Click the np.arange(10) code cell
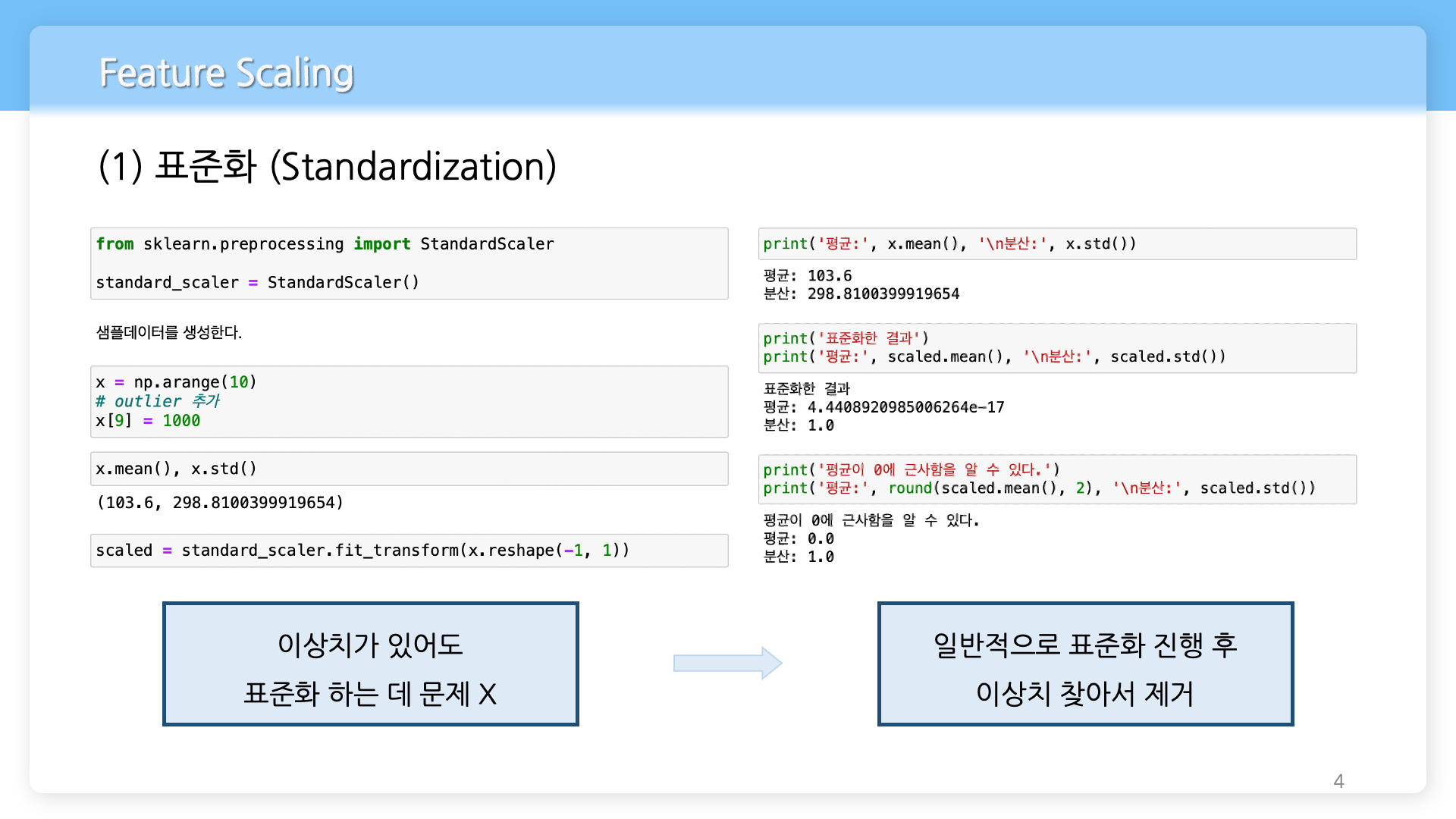1456x819 pixels. click(409, 401)
